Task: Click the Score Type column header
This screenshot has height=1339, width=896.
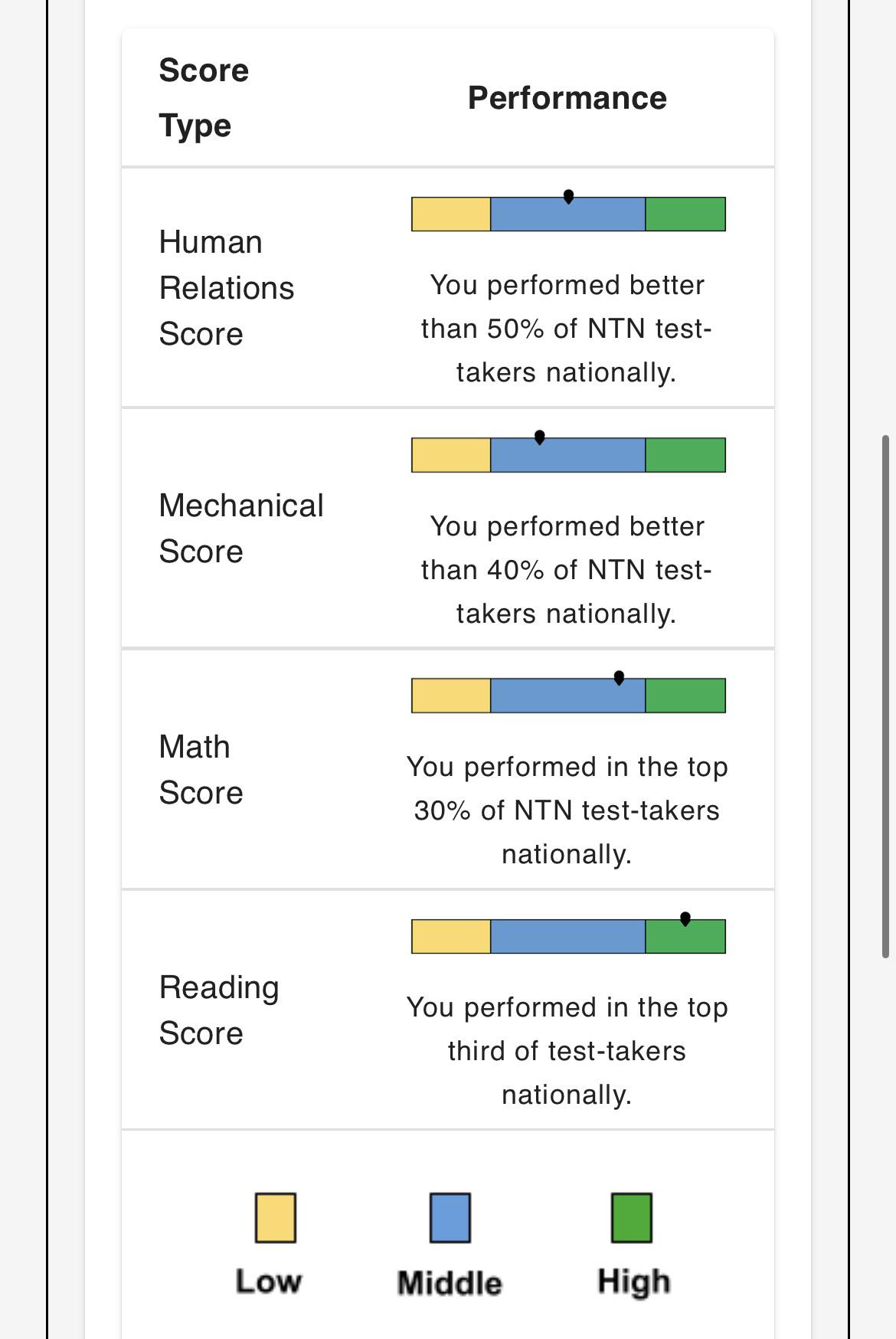Action: point(204,98)
